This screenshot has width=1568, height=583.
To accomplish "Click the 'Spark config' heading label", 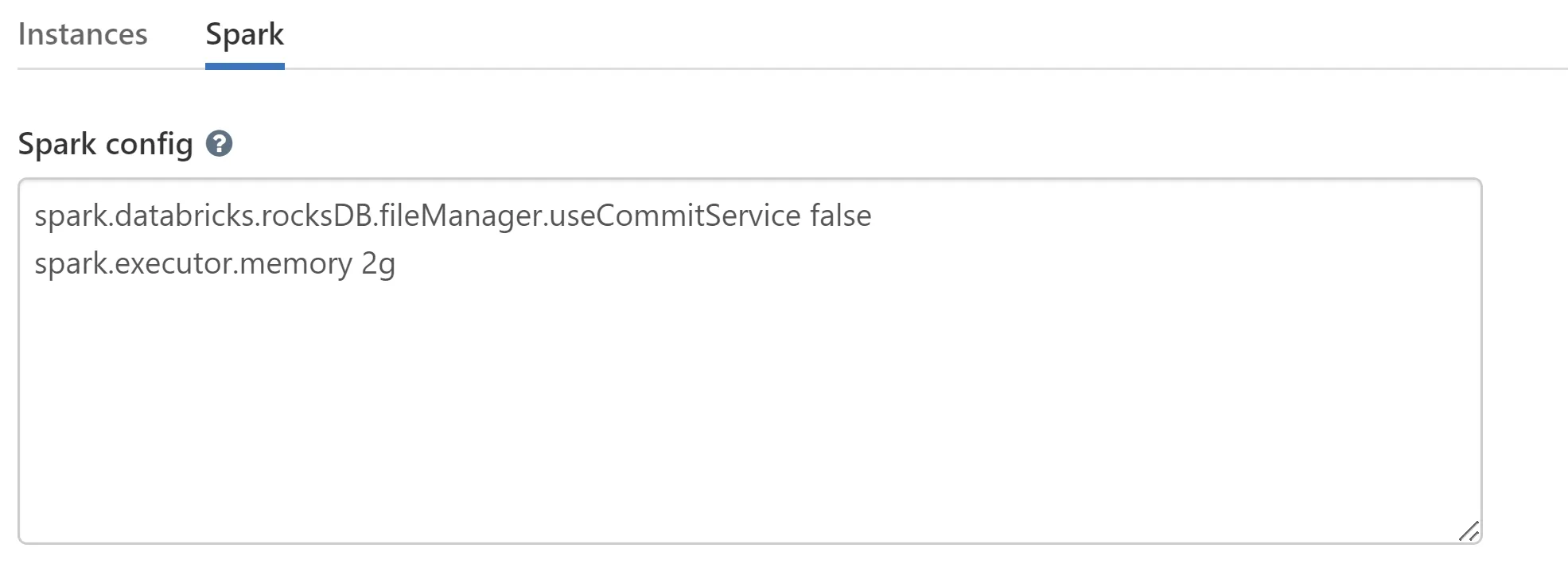I will point(105,144).
